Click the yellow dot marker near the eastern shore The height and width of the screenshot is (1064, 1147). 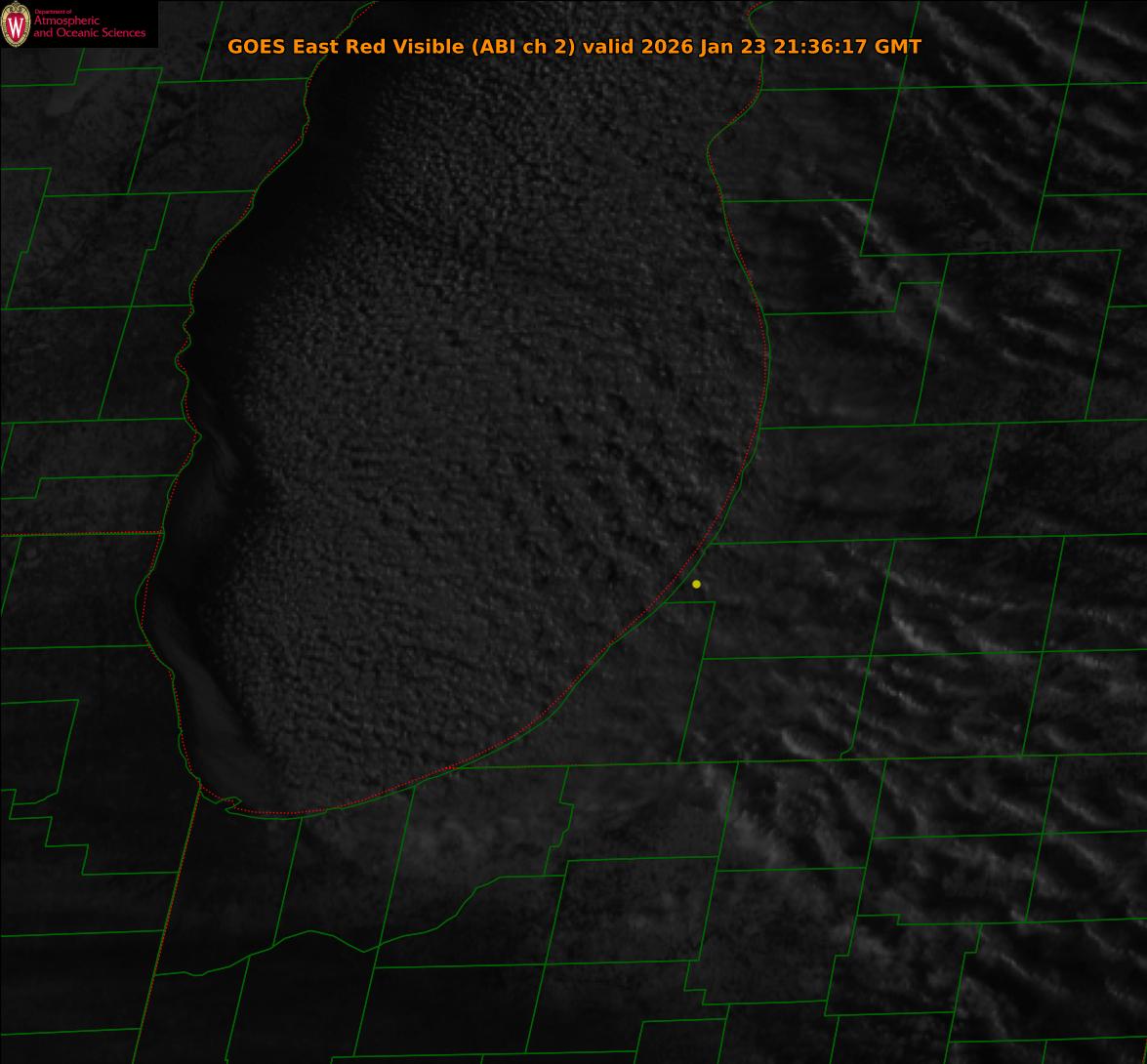pyautogui.click(x=696, y=585)
